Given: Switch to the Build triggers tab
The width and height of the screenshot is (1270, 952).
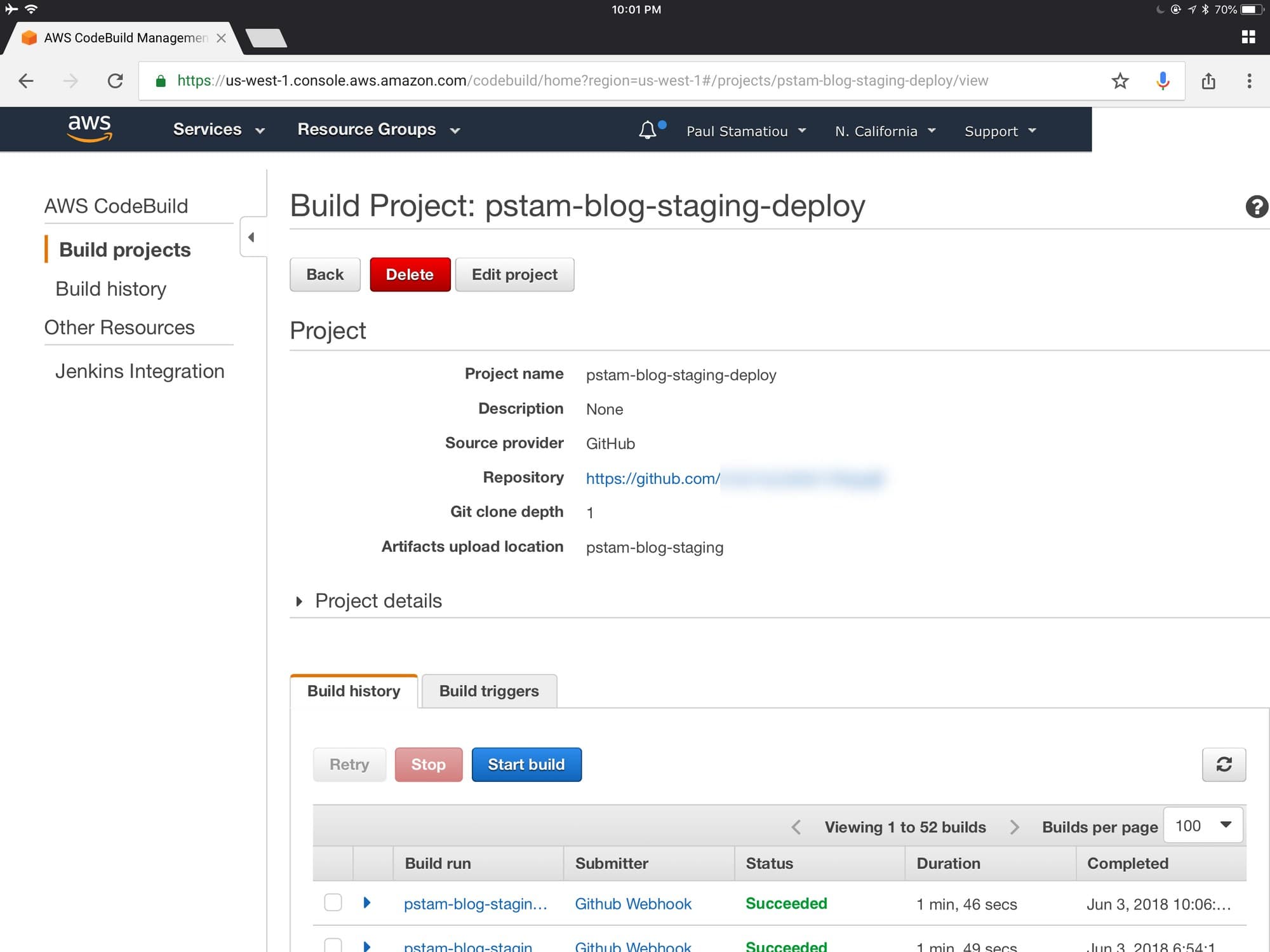Looking at the screenshot, I should tap(489, 691).
